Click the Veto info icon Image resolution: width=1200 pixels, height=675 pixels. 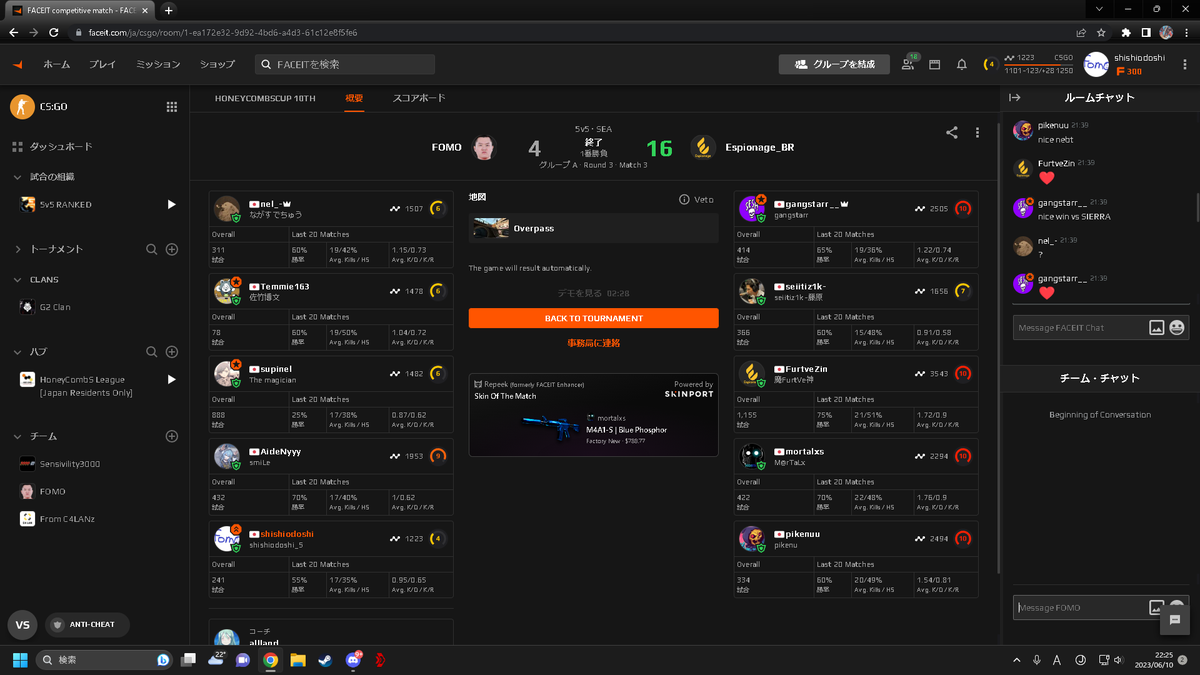(685, 200)
